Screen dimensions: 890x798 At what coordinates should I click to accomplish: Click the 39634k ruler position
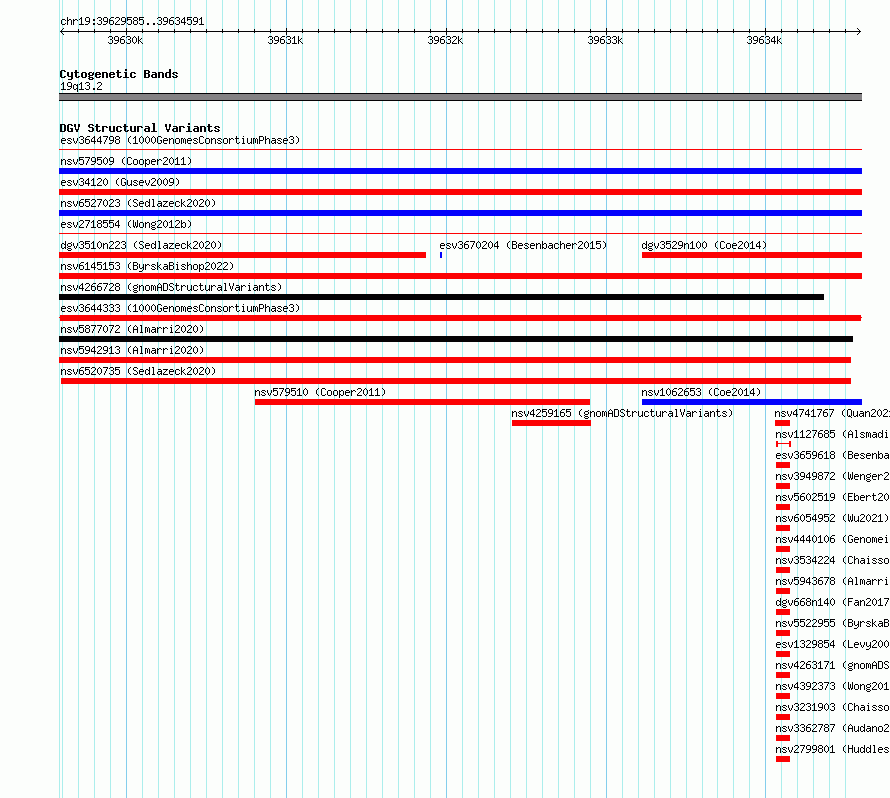(765, 40)
